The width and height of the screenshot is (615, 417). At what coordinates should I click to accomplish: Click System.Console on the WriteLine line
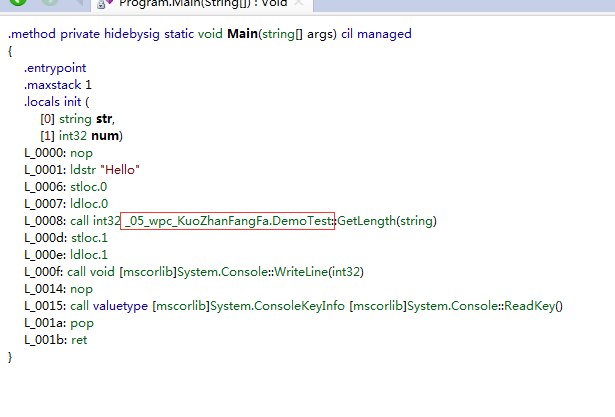click(x=223, y=272)
